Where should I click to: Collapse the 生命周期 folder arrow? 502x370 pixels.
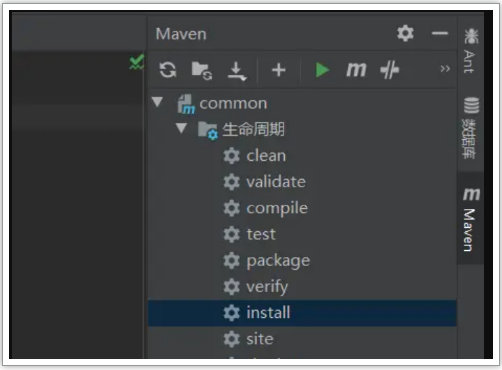click(181, 128)
